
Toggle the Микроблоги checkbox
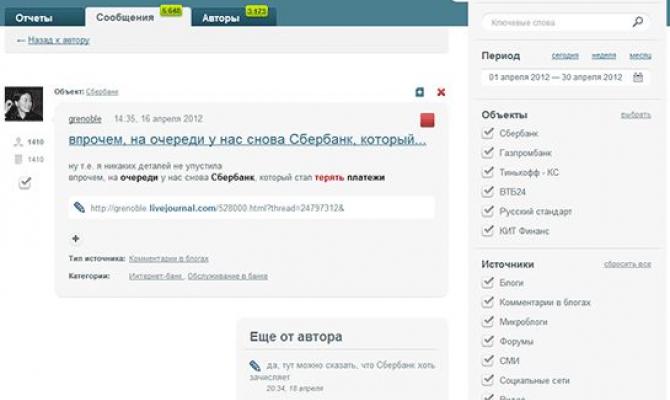tap(488, 321)
